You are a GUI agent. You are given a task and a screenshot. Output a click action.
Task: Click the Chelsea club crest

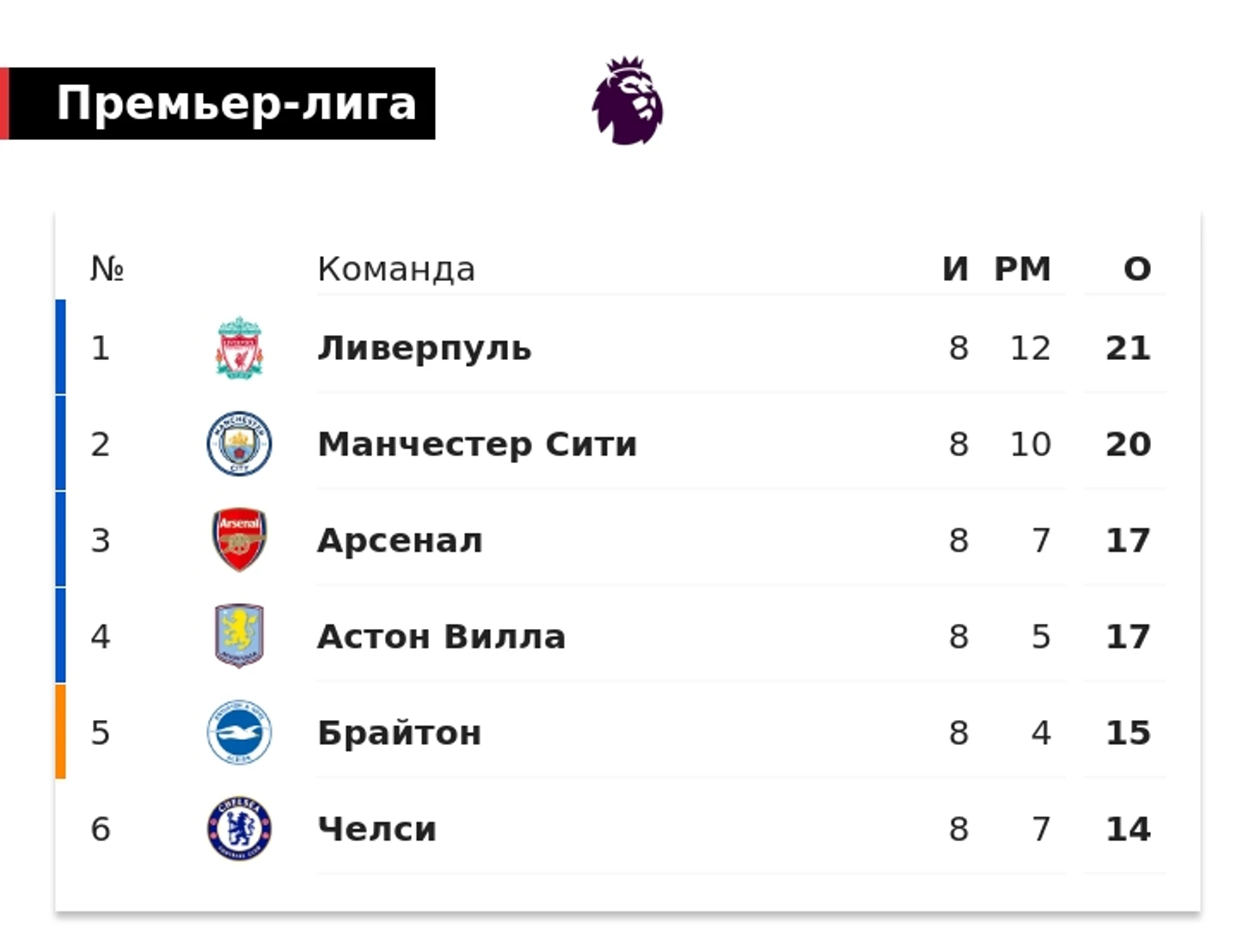(239, 829)
